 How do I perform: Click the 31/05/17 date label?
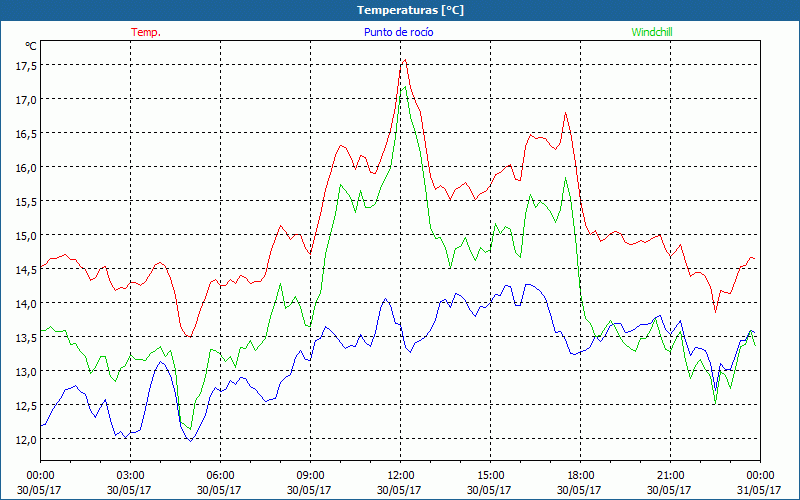[759, 490]
